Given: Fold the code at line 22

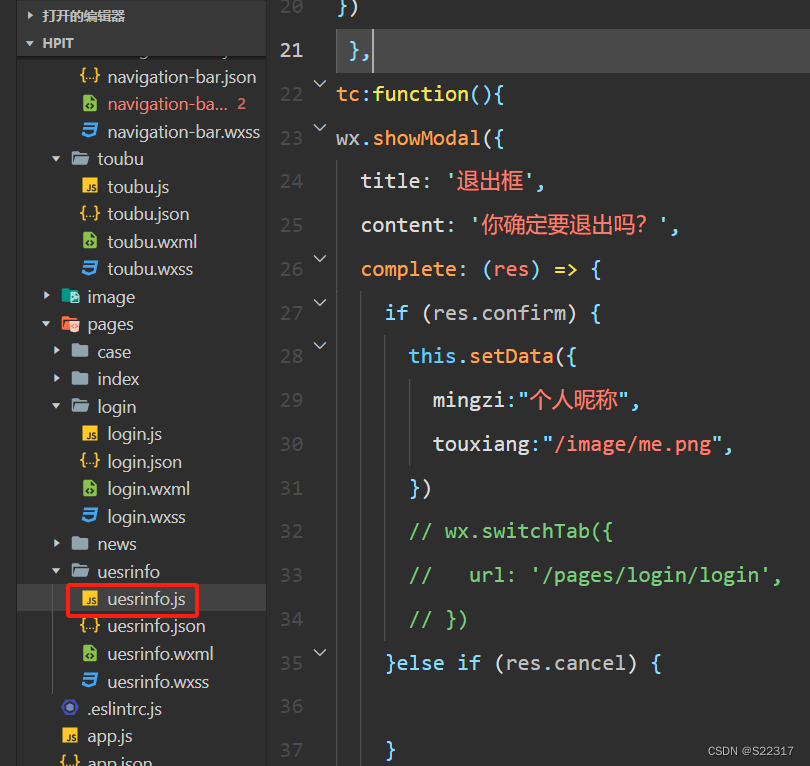Looking at the screenshot, I should coord(320,83).
